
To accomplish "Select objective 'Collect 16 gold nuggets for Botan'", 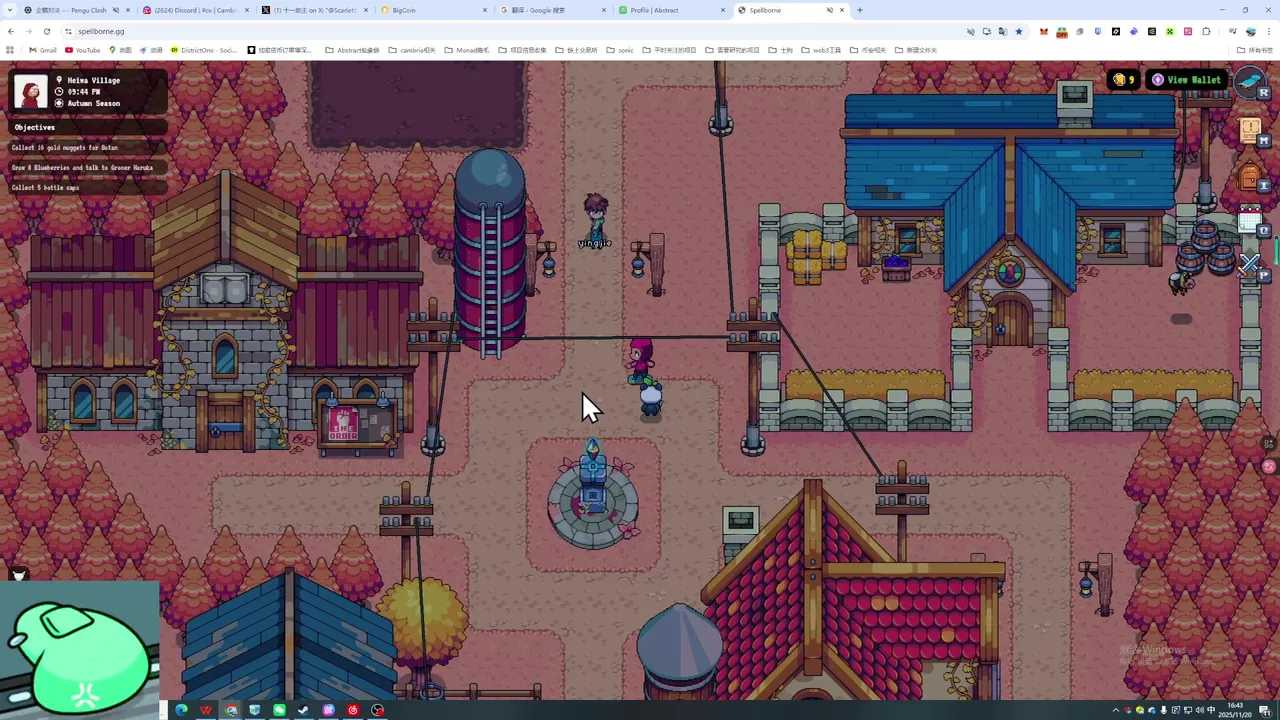I will click(x=88, y=147).
